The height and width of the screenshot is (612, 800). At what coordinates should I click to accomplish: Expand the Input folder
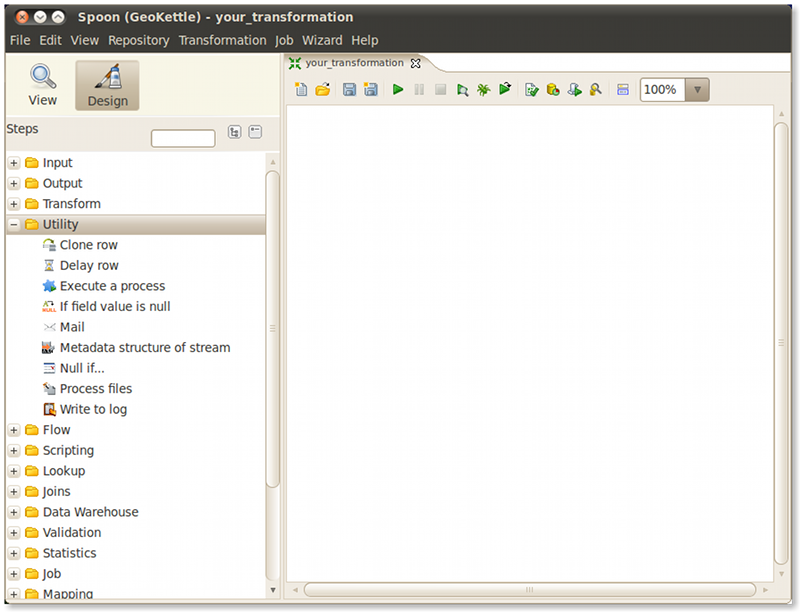point(14,163)
